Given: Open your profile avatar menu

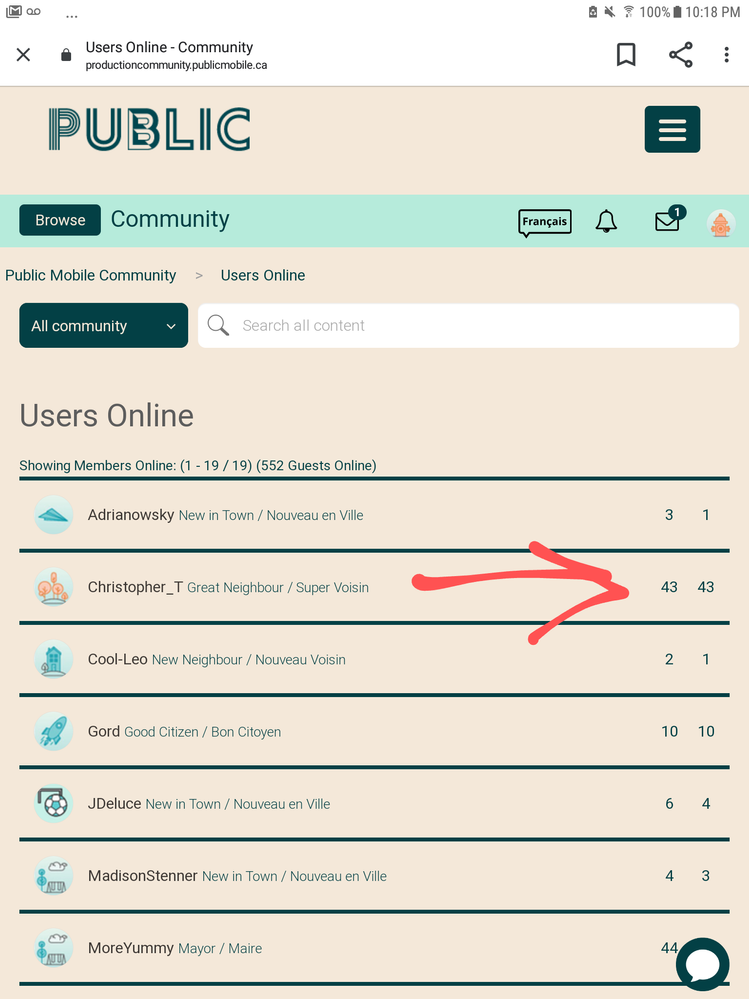Looking at the screenshot, I should tap(721, 224).
